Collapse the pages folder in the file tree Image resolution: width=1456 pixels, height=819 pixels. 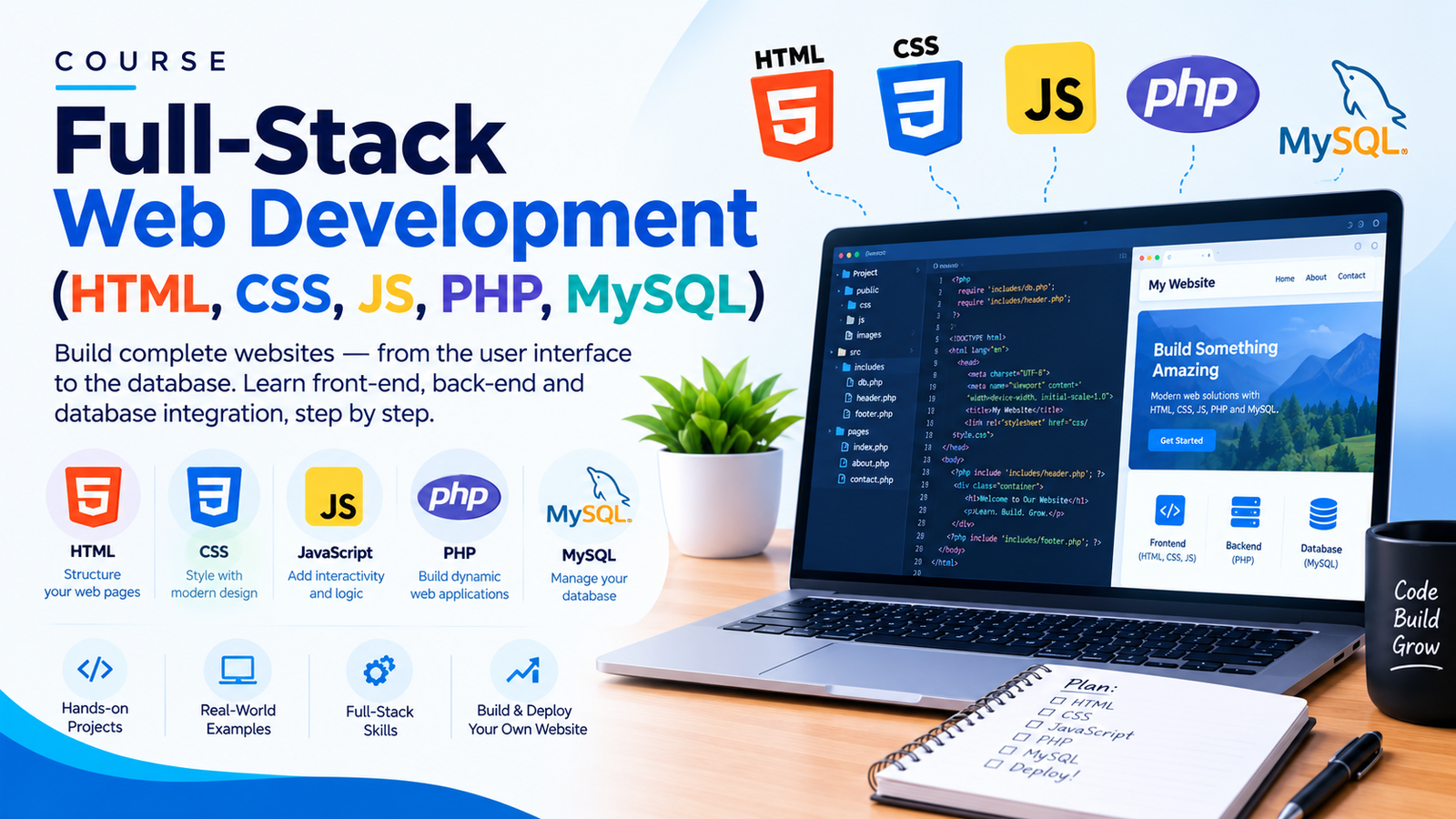pyautogui.click(x=830, y=431)
